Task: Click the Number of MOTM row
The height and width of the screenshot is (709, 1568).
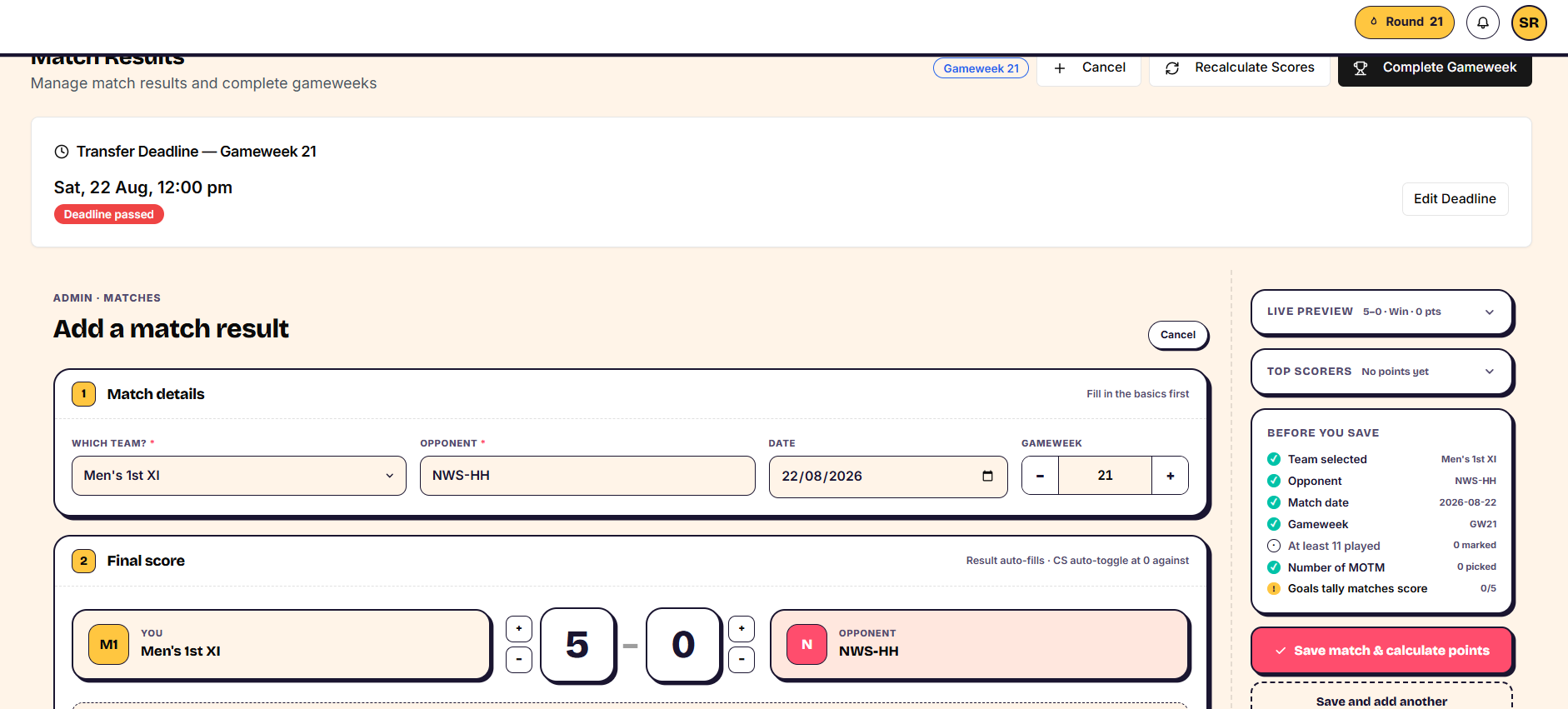Action: pos(1381,567)
